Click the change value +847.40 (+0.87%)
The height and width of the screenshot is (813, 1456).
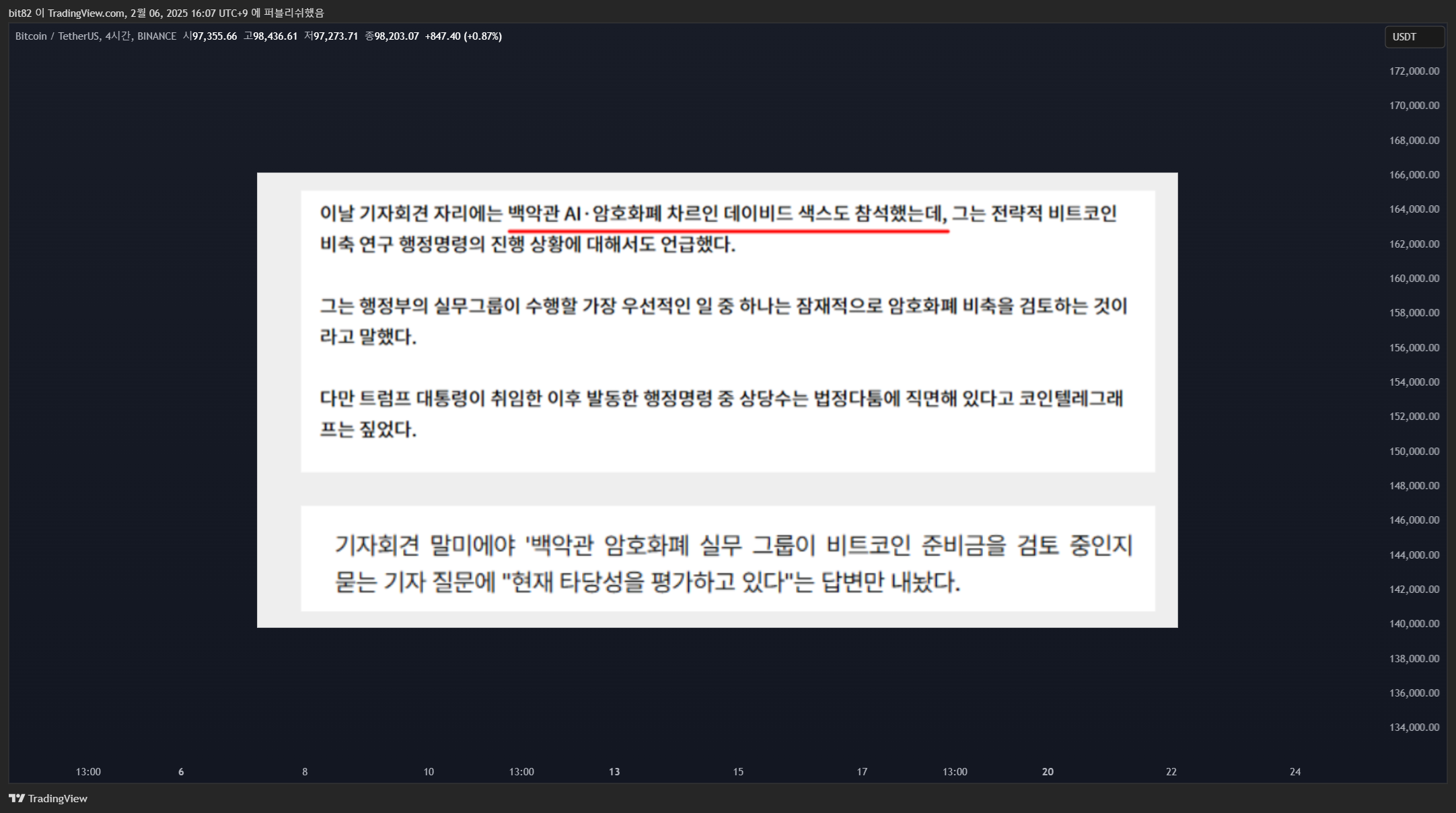tap(464, 36)
